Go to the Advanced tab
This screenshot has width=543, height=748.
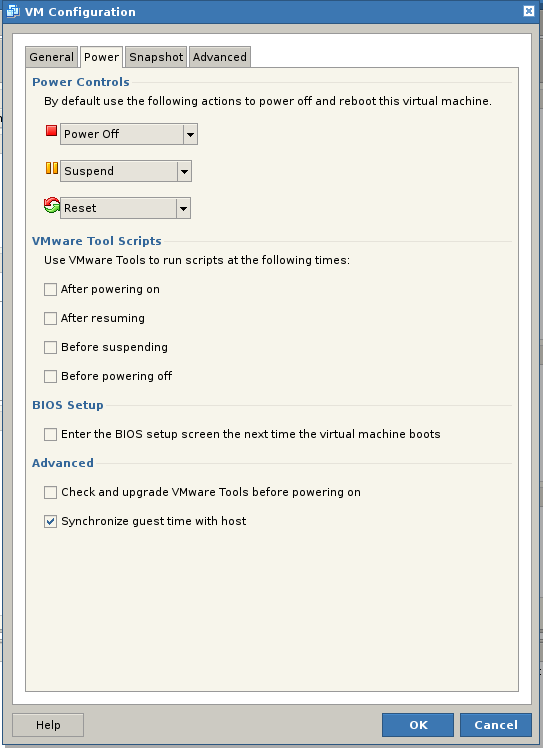tap(219, 57)
